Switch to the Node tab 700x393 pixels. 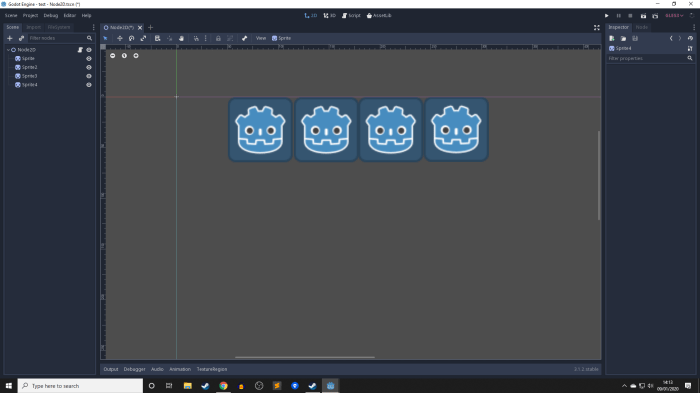click(x=642, y=27)
